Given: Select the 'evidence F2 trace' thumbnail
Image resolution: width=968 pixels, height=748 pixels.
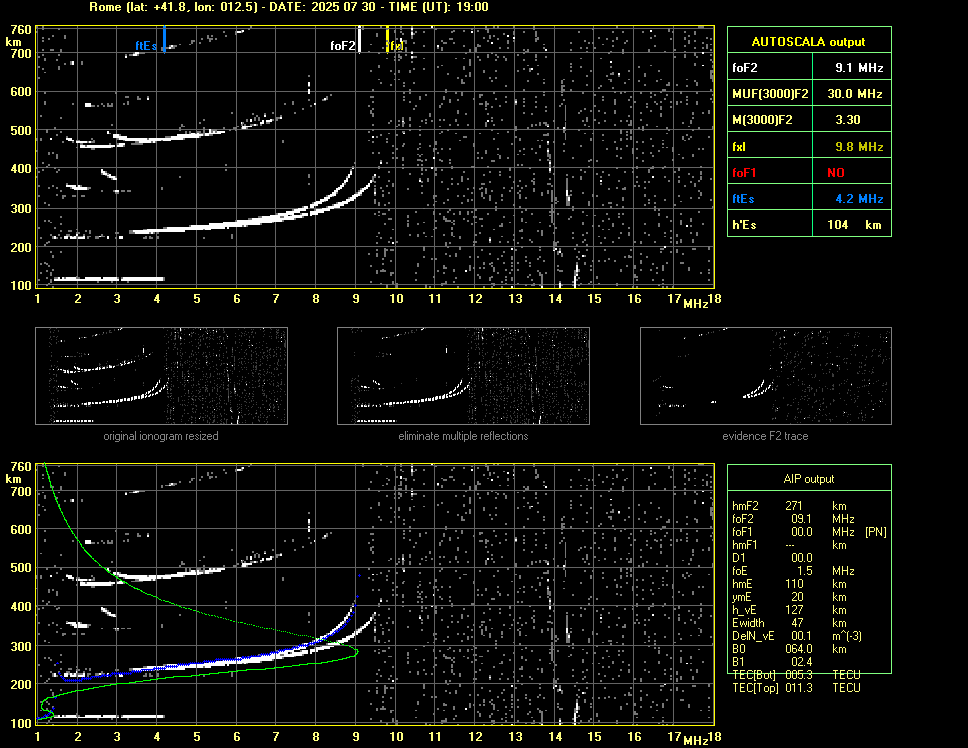Looking at the screenshot, I should (x=766, y=376).
